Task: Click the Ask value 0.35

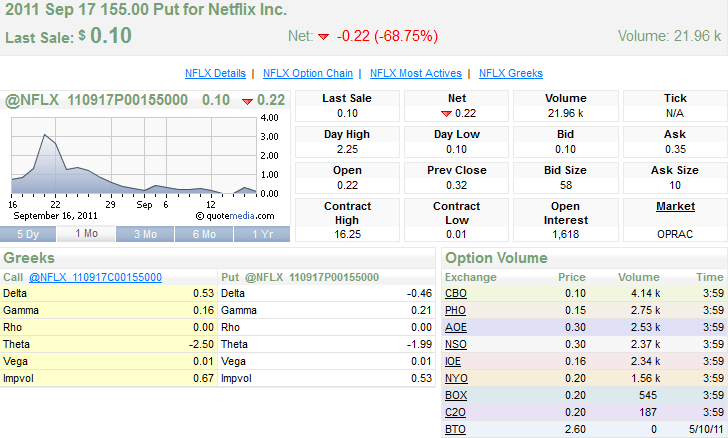Action: (675, 150)
